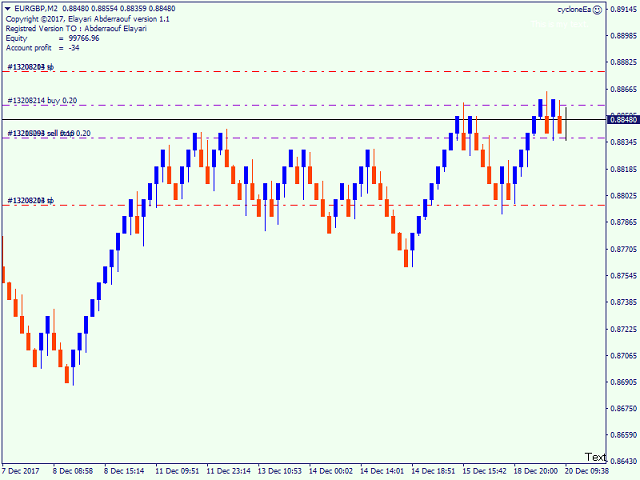Select the purple dashed sell 0.20 order line
Image resolution: width=640 pixels, height=480 pixels.
click(x=304, y=138)
